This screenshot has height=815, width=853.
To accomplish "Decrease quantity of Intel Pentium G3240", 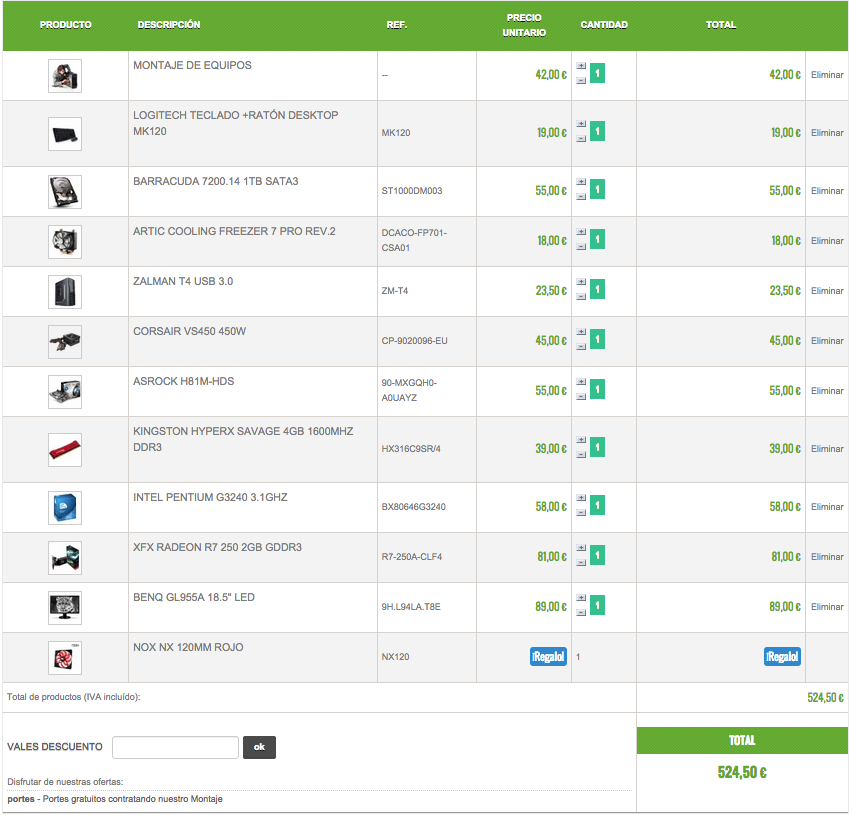I will pos(581,513).
